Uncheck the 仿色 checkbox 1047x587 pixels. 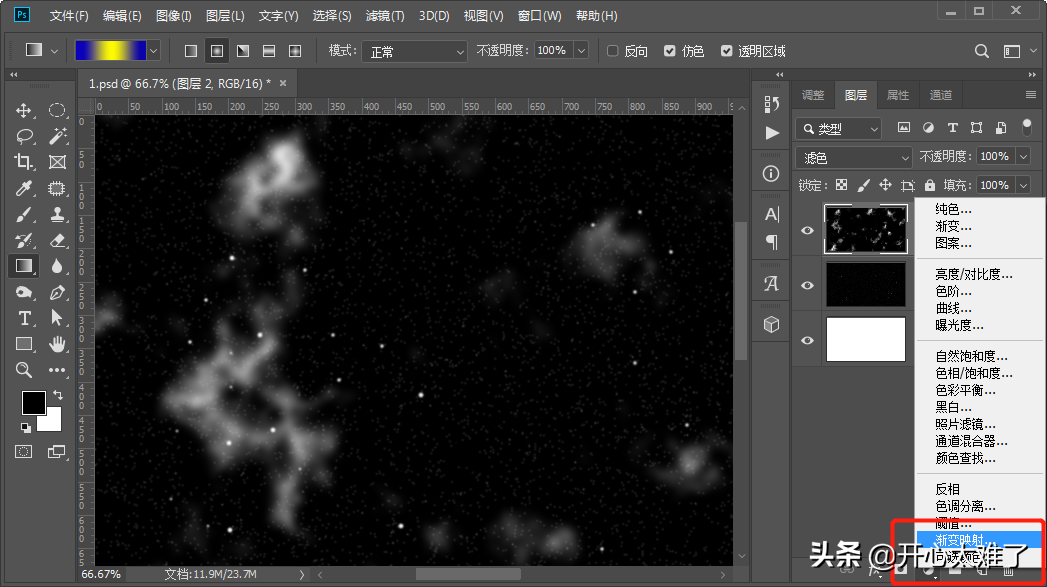[x=670, y=51]
